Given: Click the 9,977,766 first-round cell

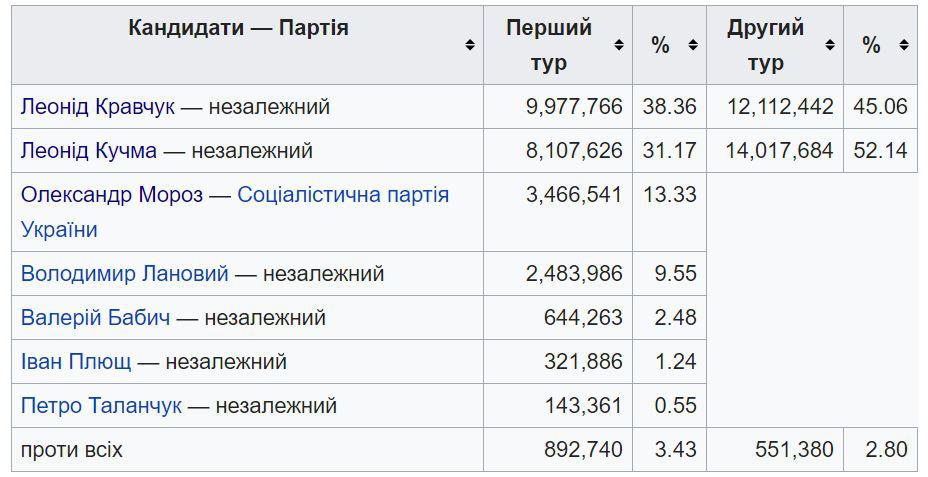Looking at the screenshot, I should coord(558,107).
